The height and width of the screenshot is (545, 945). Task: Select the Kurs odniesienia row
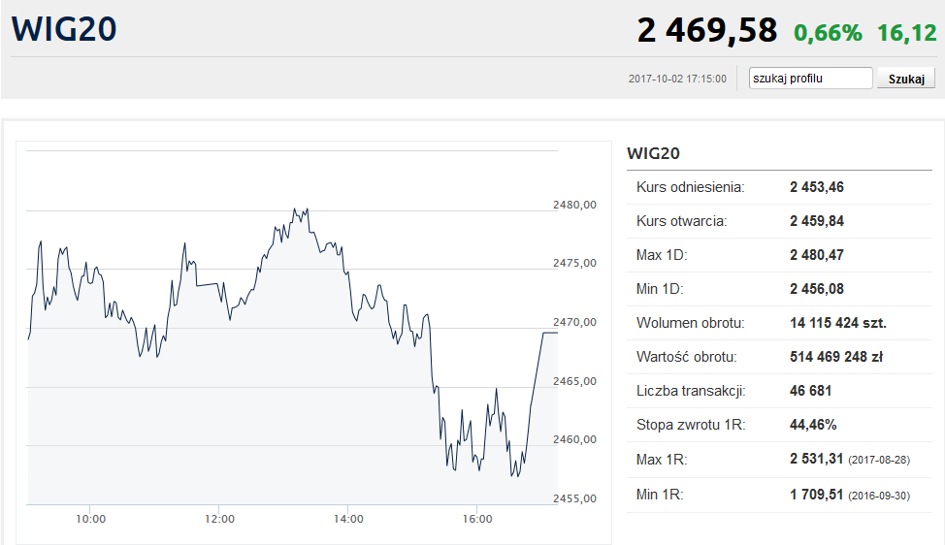[x=780, y=187]
